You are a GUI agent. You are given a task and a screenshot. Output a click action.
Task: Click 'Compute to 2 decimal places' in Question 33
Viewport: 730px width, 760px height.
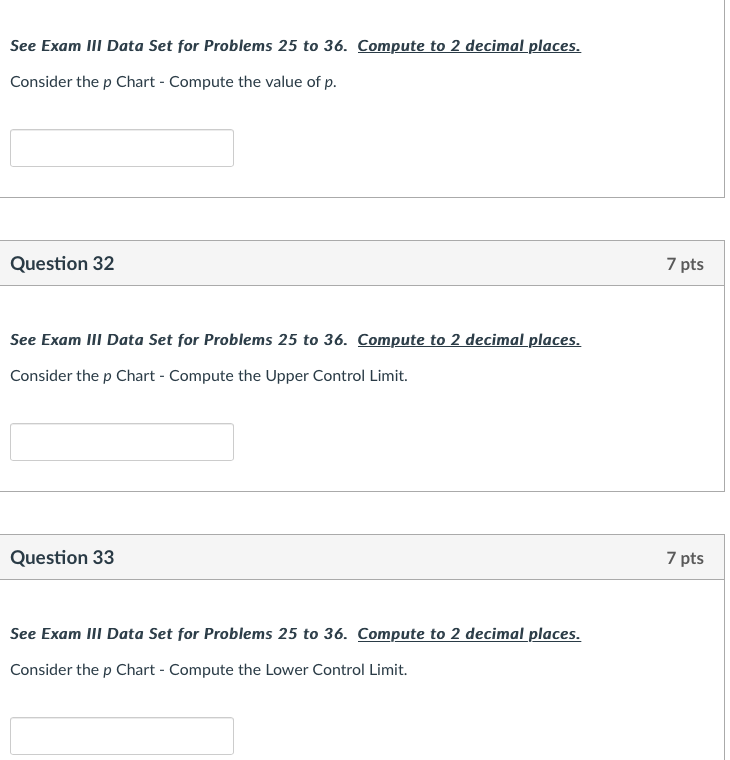click(x=469, y=633)
